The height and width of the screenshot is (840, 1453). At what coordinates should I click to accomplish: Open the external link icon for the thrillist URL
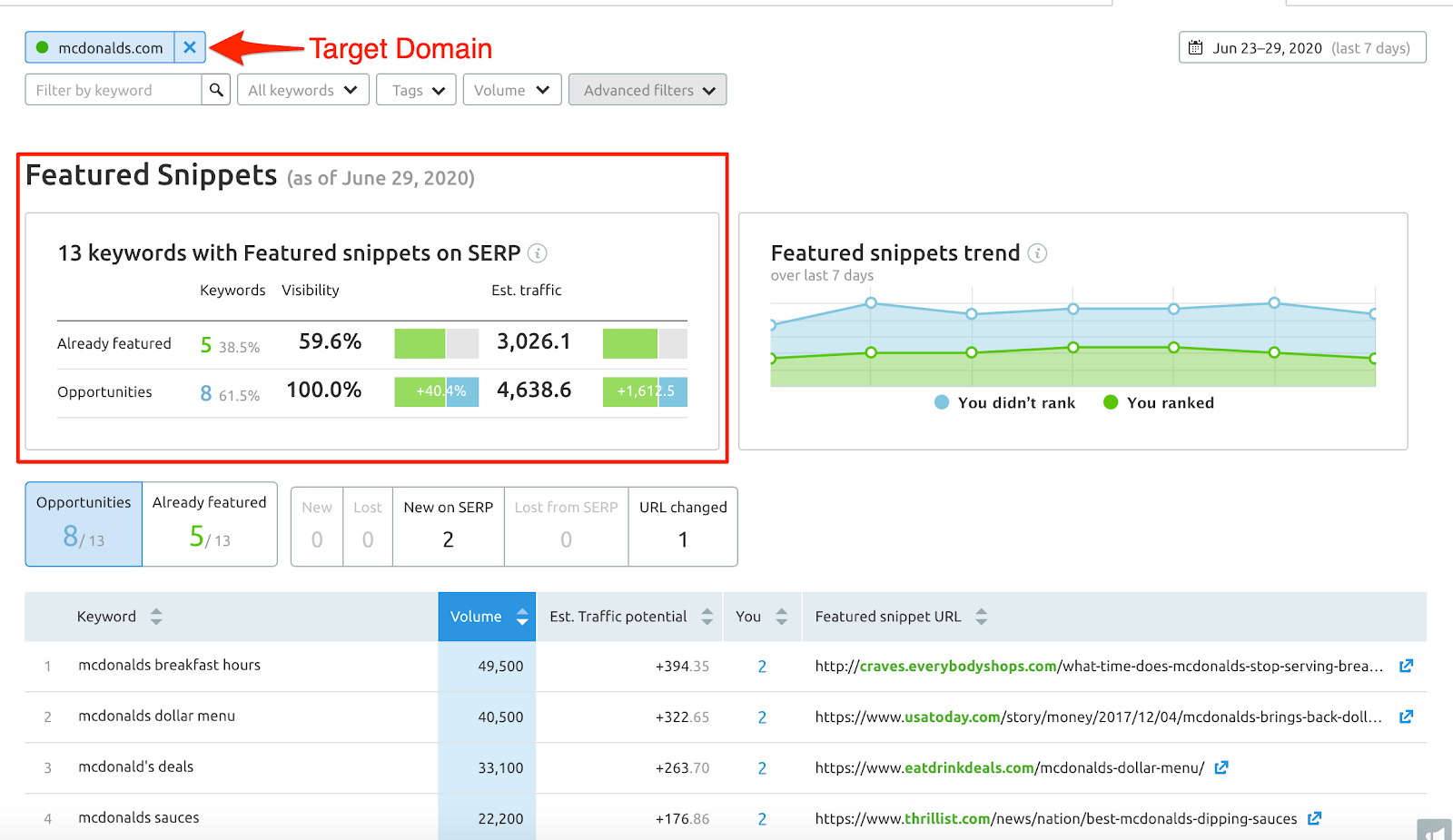coord(1314,817)
